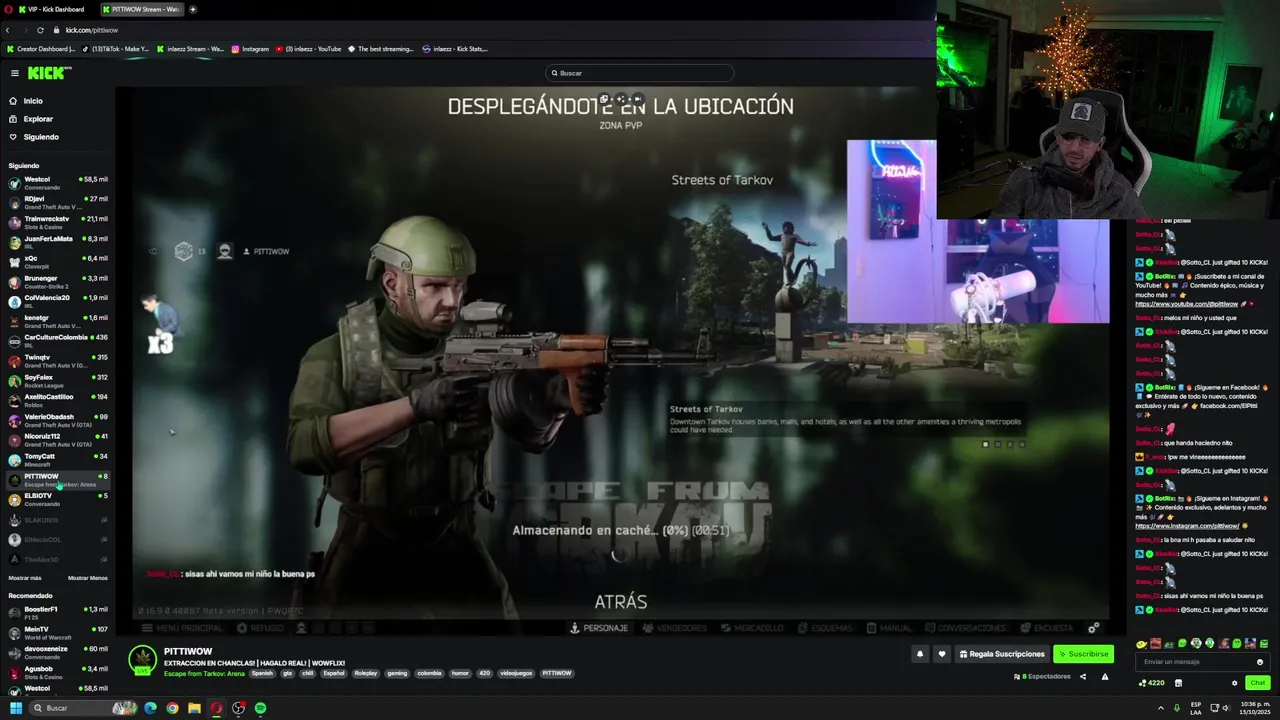Open chat settings gear icon
Viewport: 1280px width, 720px height.
pyautogui.click(x=1234, y=683)
